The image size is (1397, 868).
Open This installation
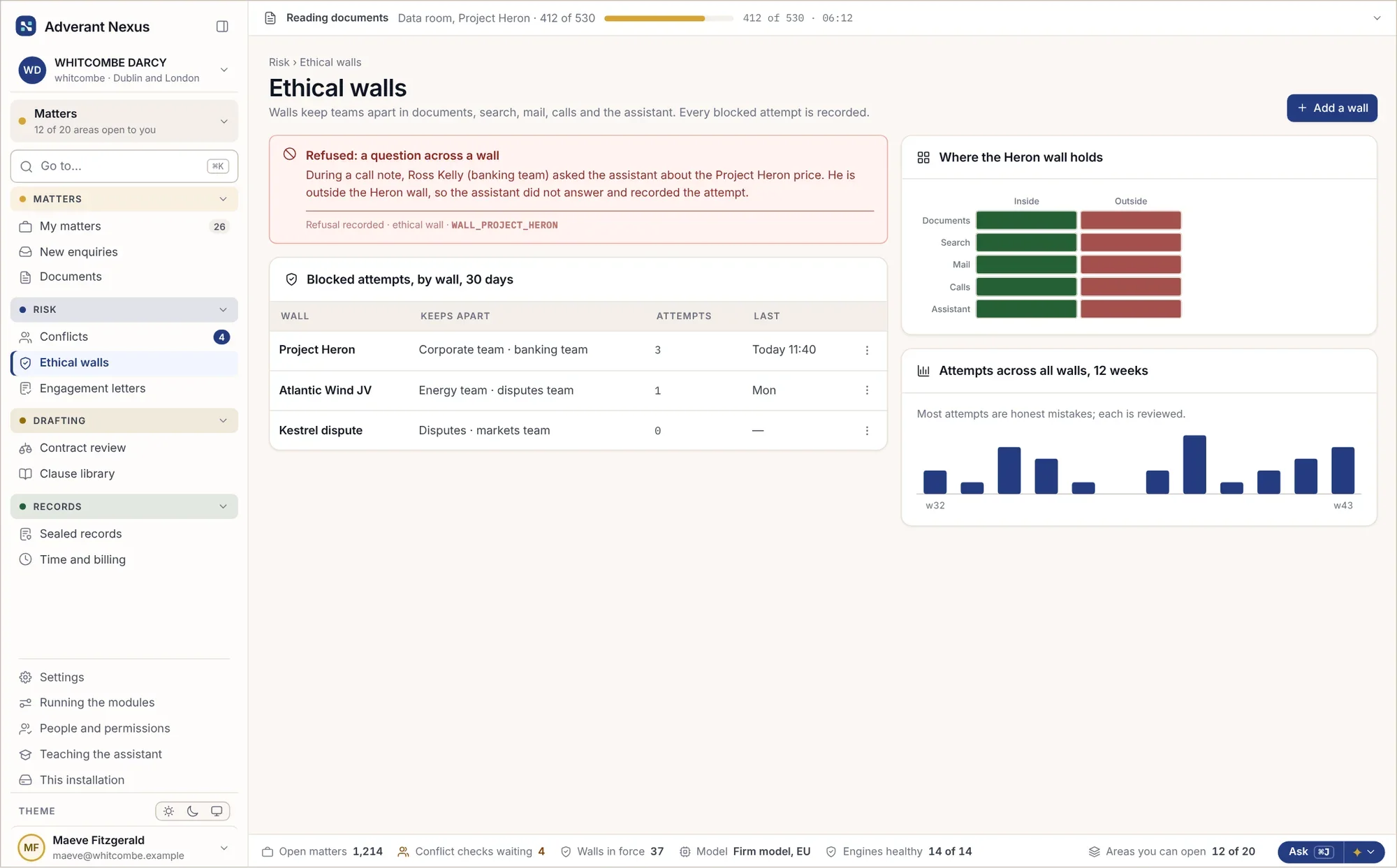click(x=124, y=780)
